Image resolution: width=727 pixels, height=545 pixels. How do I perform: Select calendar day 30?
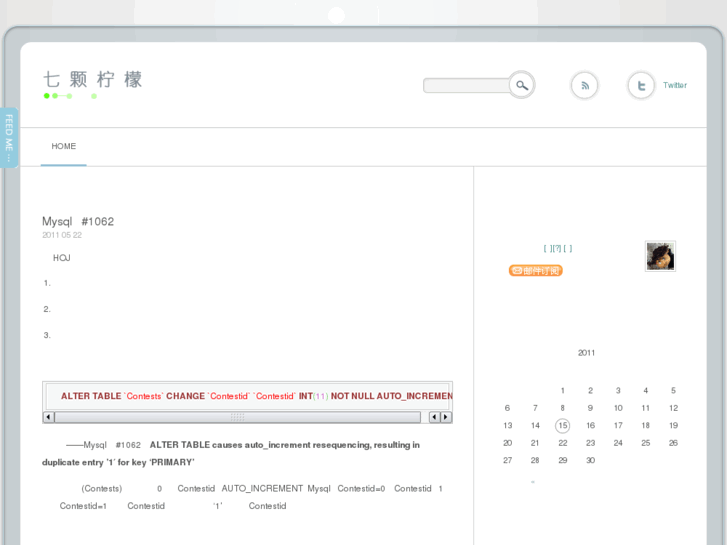tap(590, 460)
